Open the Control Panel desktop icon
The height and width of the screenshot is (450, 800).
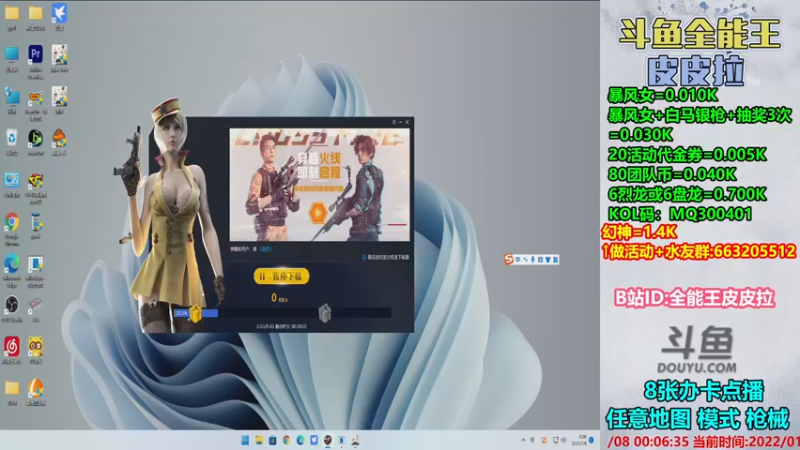pos(12,180)
